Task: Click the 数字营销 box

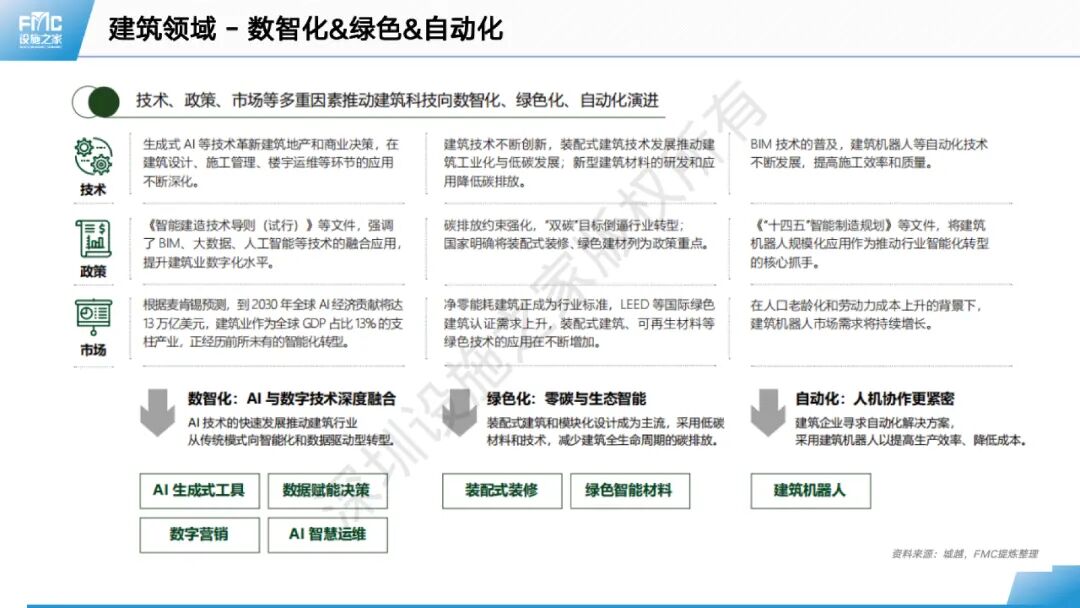Action: click(x=198, y=535)
